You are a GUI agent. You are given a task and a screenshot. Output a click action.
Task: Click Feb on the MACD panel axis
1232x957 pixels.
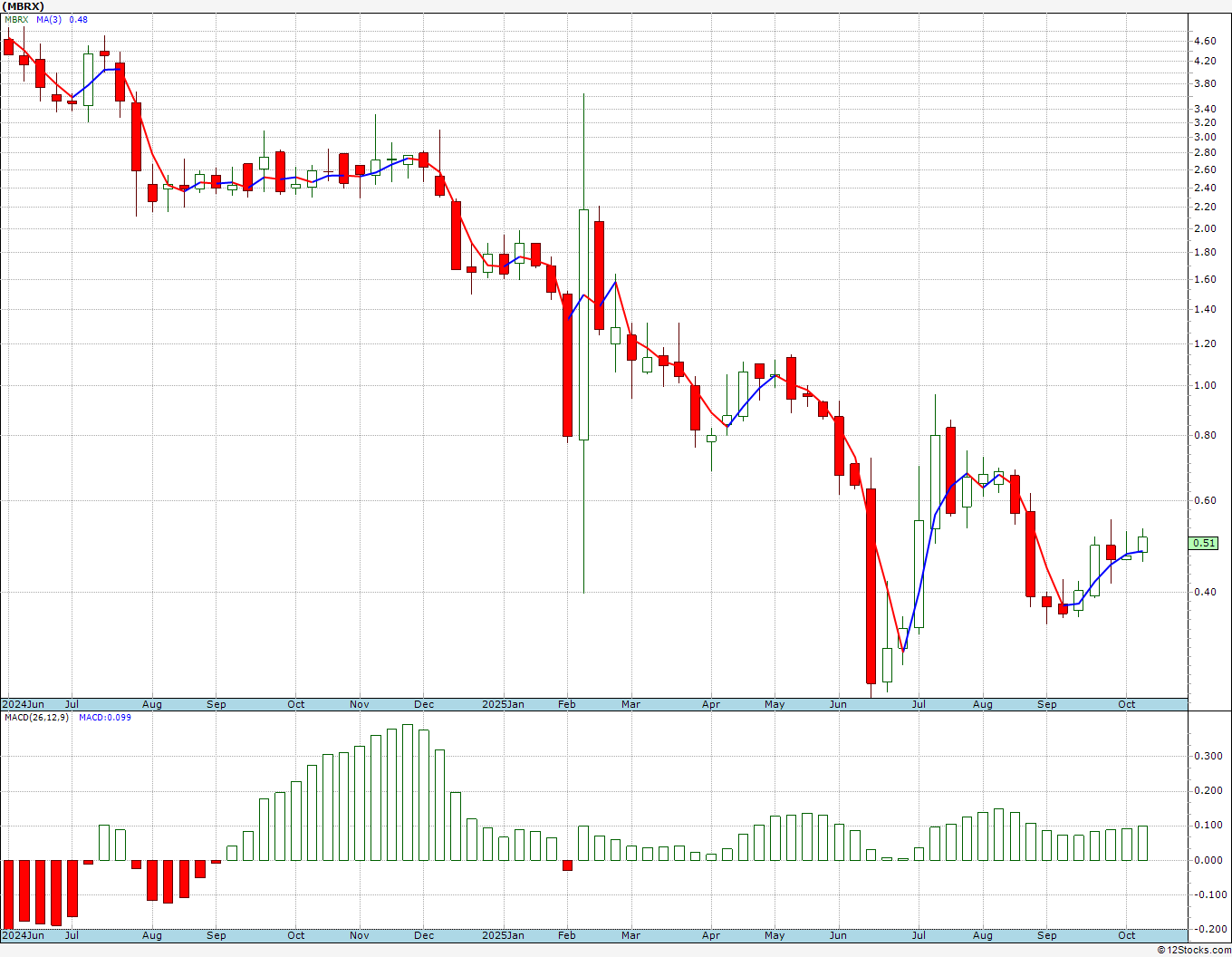pyautogui.click(x=567, y=935)
